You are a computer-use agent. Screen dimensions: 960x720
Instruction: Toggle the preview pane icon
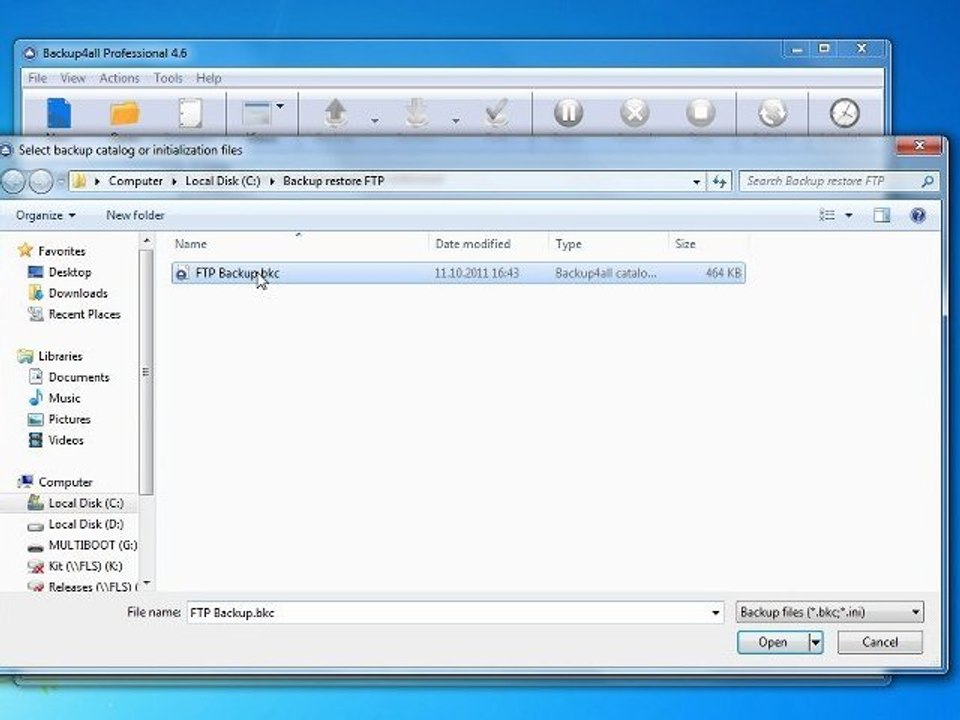(x=882, y=216)
